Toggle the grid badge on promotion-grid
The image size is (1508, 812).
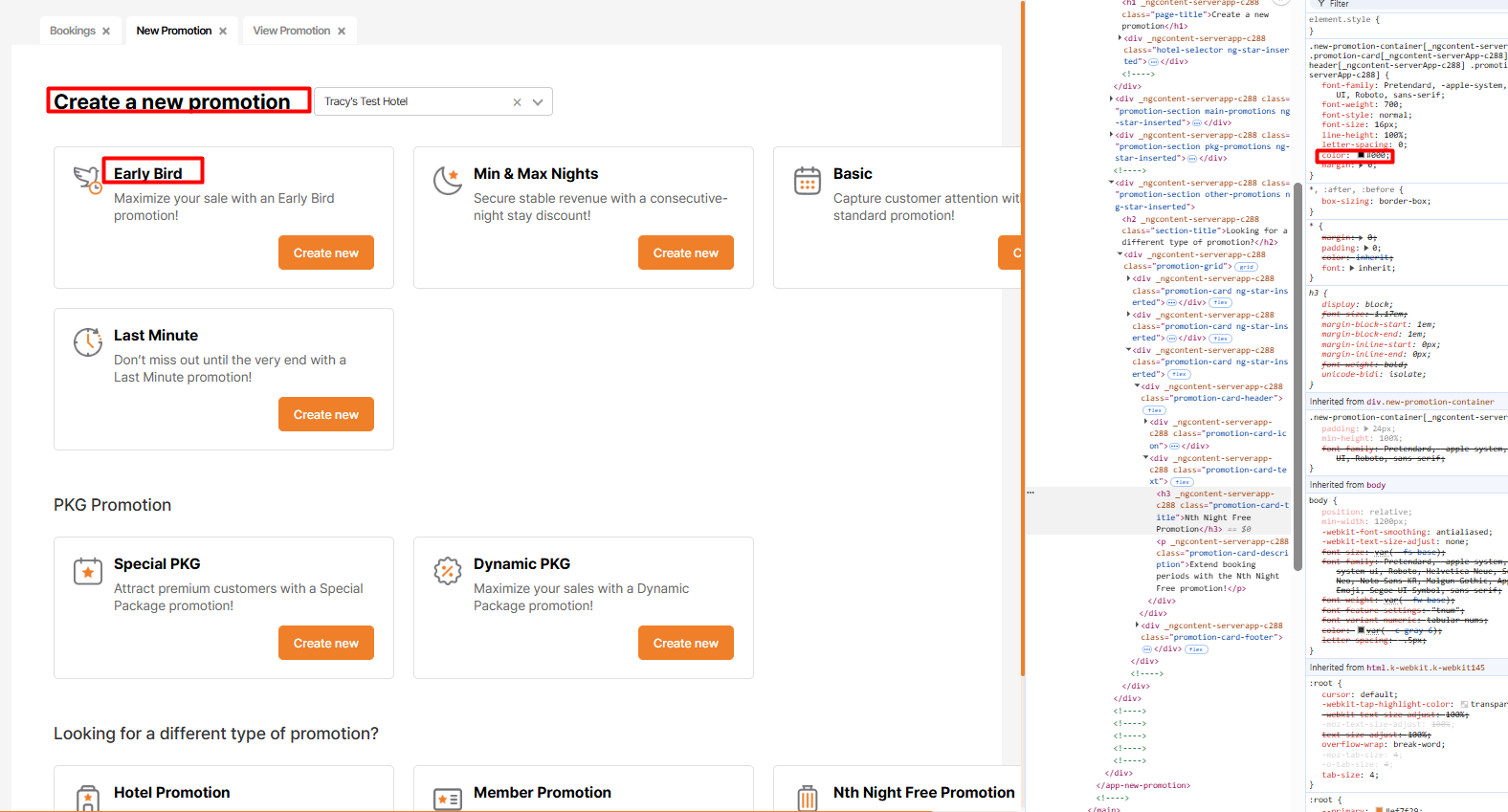point(1246,267)
